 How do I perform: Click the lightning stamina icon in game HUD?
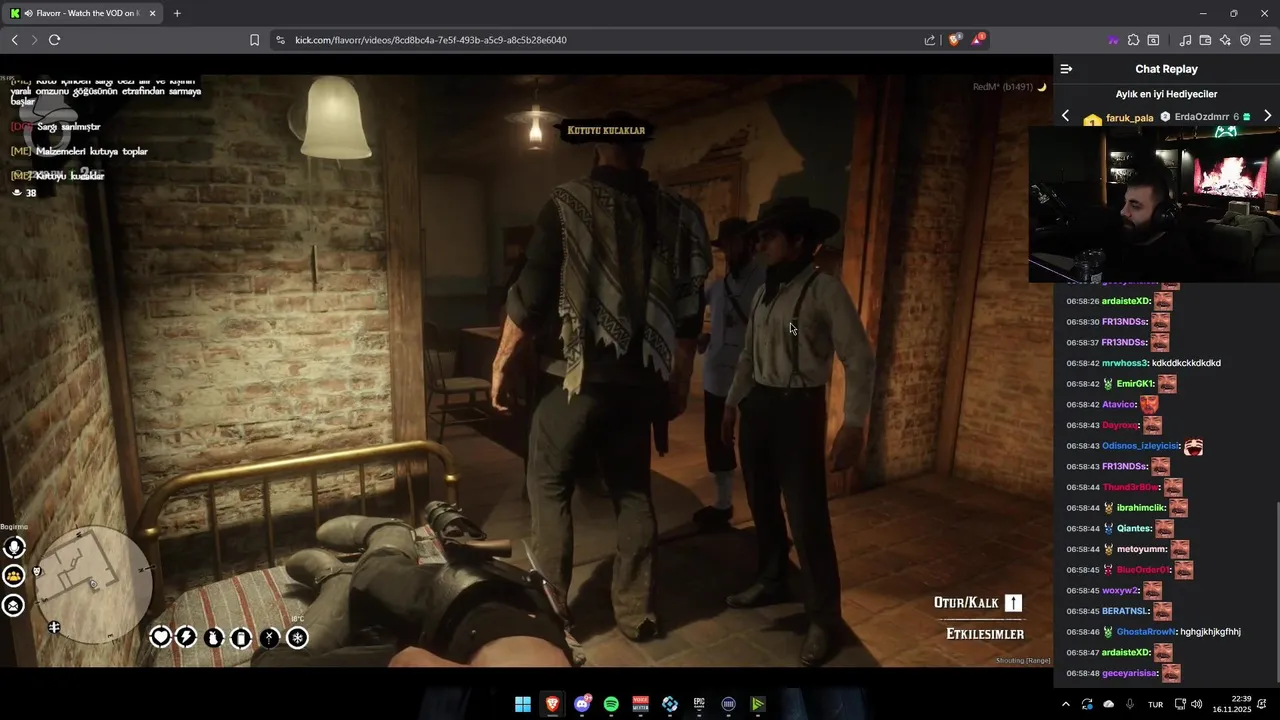point(186,637)
